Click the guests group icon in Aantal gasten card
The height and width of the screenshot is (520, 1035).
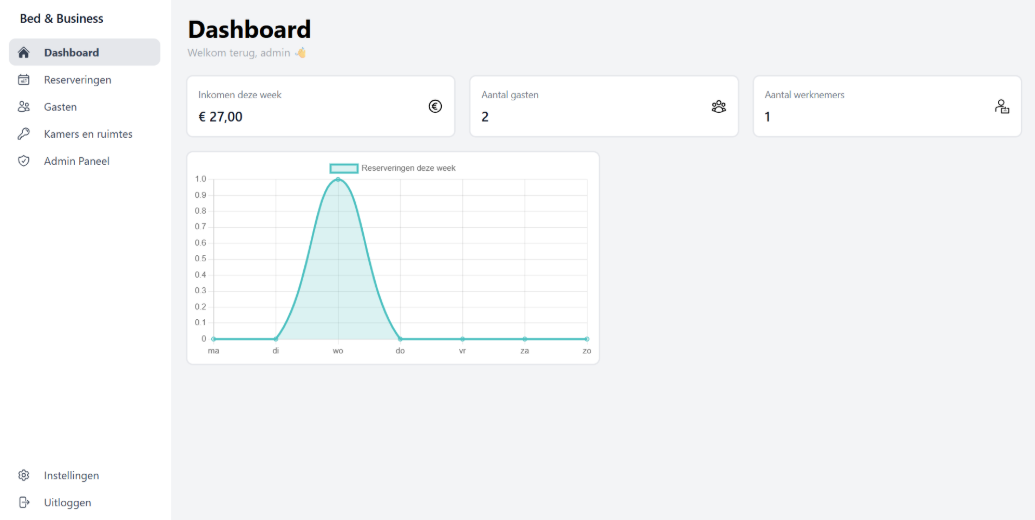pos(718,106)
